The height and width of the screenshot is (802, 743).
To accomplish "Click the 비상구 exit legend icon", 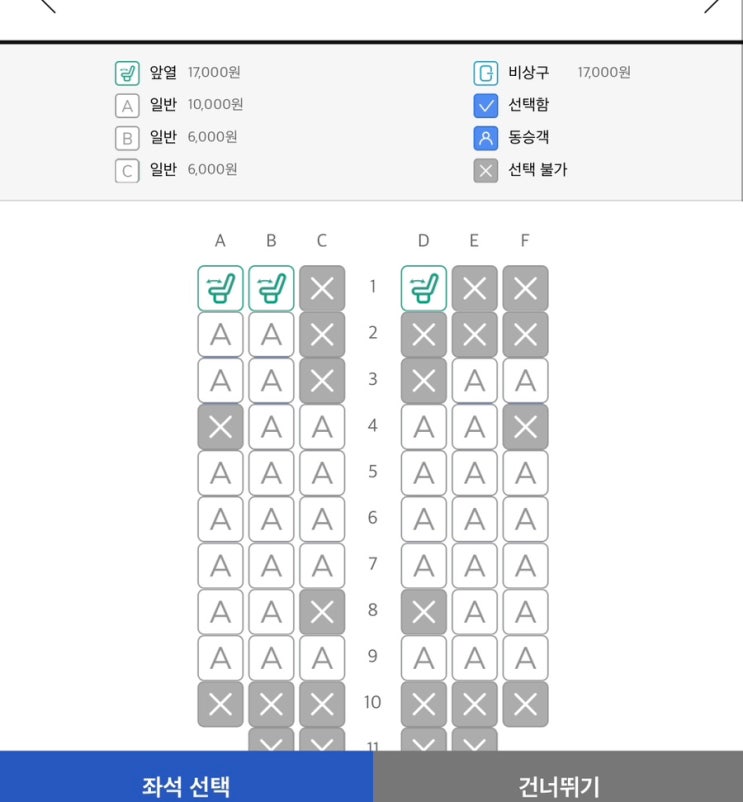I will coord(485,73).
